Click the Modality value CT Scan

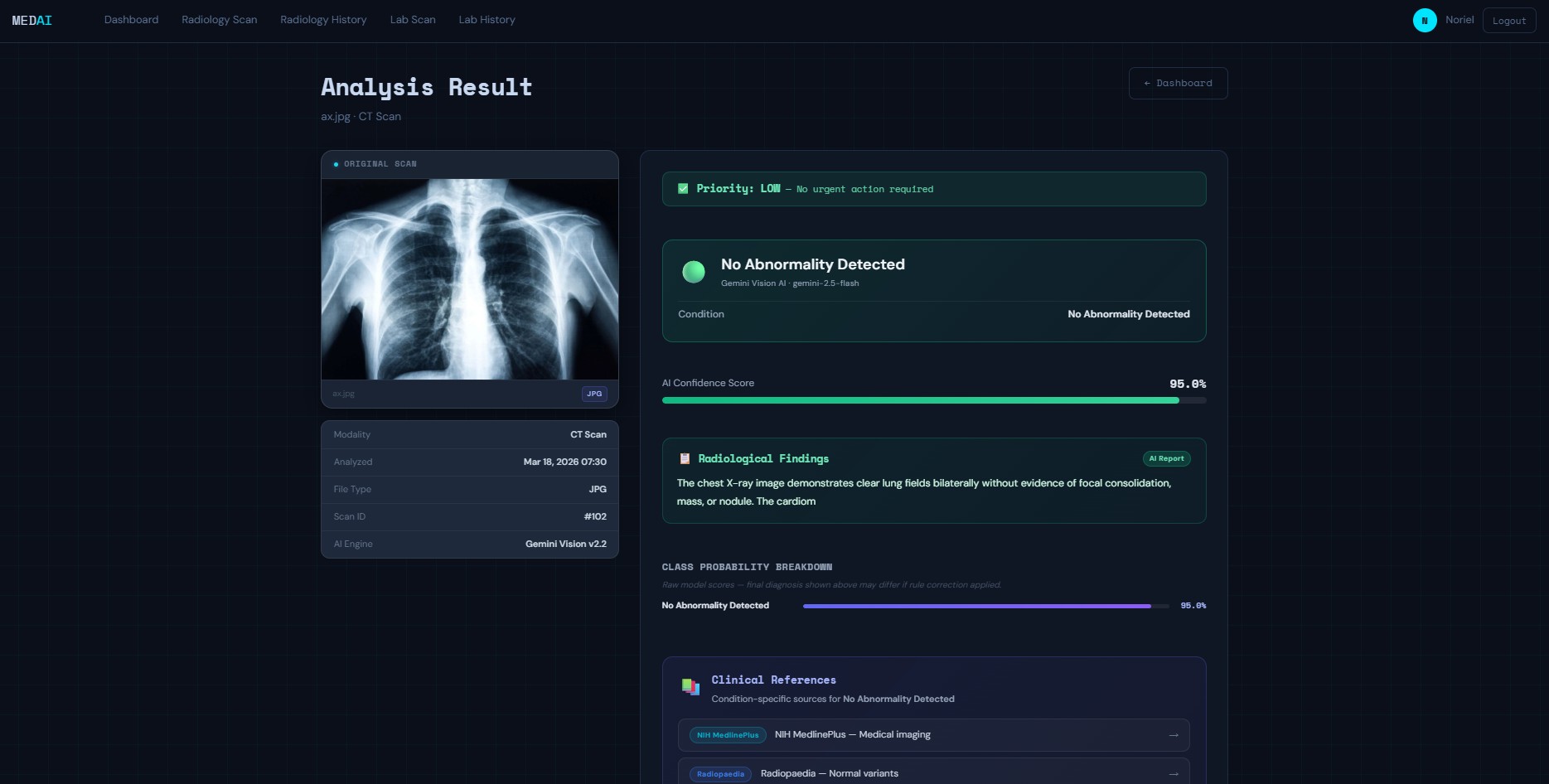coord(588,435)
